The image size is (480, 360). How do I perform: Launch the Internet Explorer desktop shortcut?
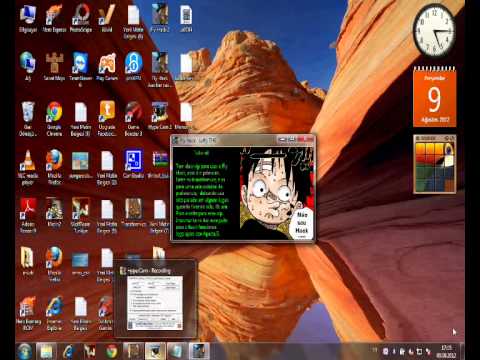coord(54,313)
